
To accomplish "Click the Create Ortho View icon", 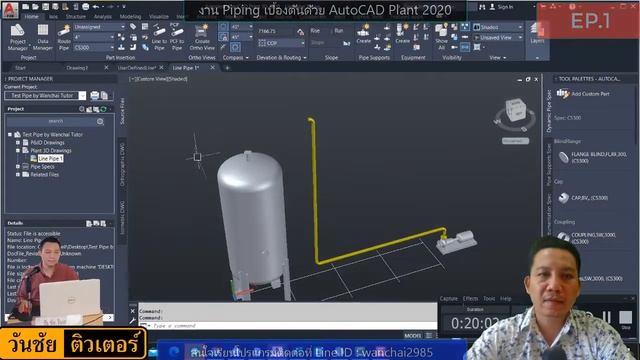I will [x=202, y=37].
